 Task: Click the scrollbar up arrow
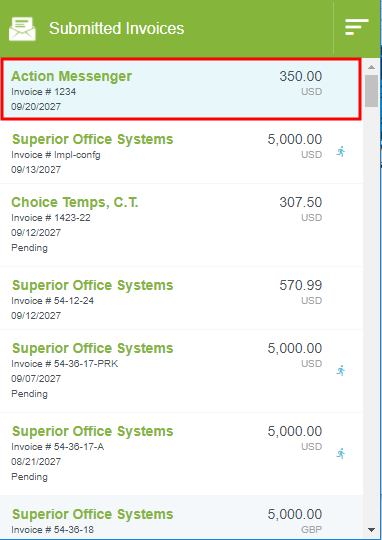point(371,67)
